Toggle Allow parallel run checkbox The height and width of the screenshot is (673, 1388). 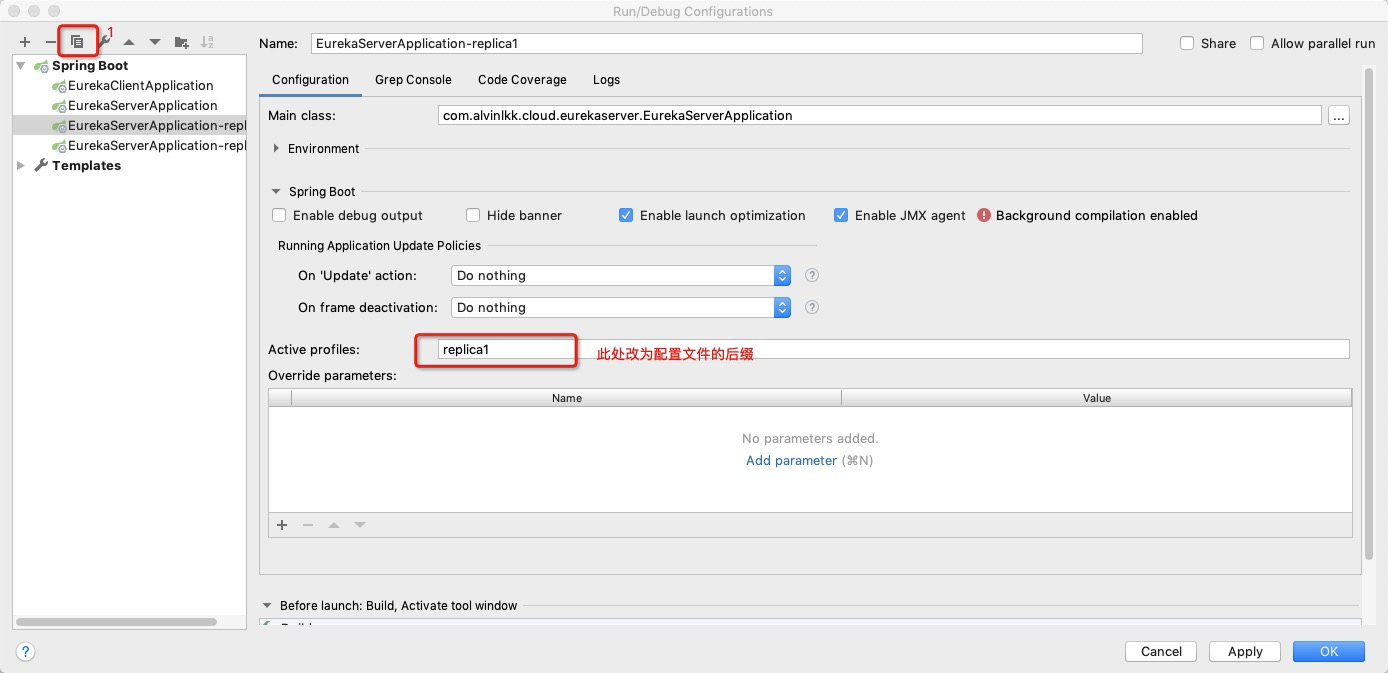(1257, 43)
